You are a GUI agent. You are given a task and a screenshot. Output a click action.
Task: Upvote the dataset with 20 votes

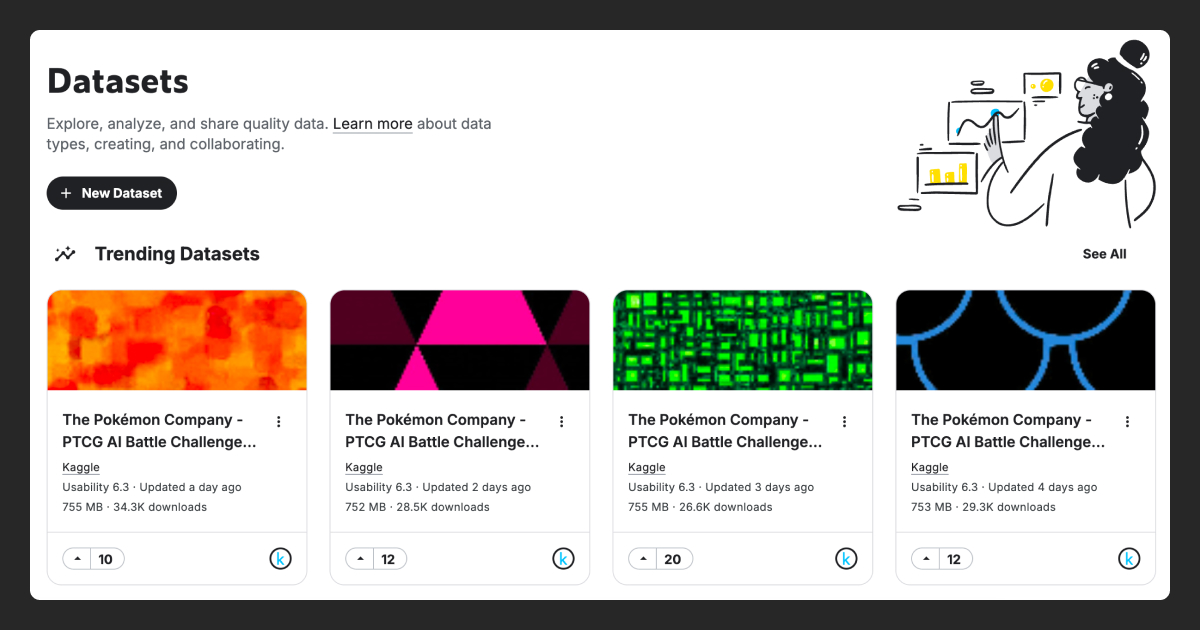tap(643, 559)
